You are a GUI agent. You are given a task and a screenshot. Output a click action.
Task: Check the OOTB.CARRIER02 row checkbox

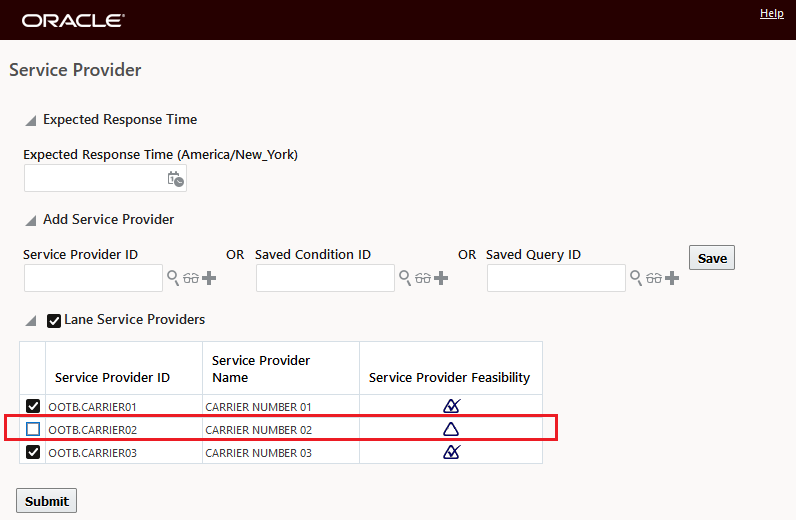coord(33,429)
